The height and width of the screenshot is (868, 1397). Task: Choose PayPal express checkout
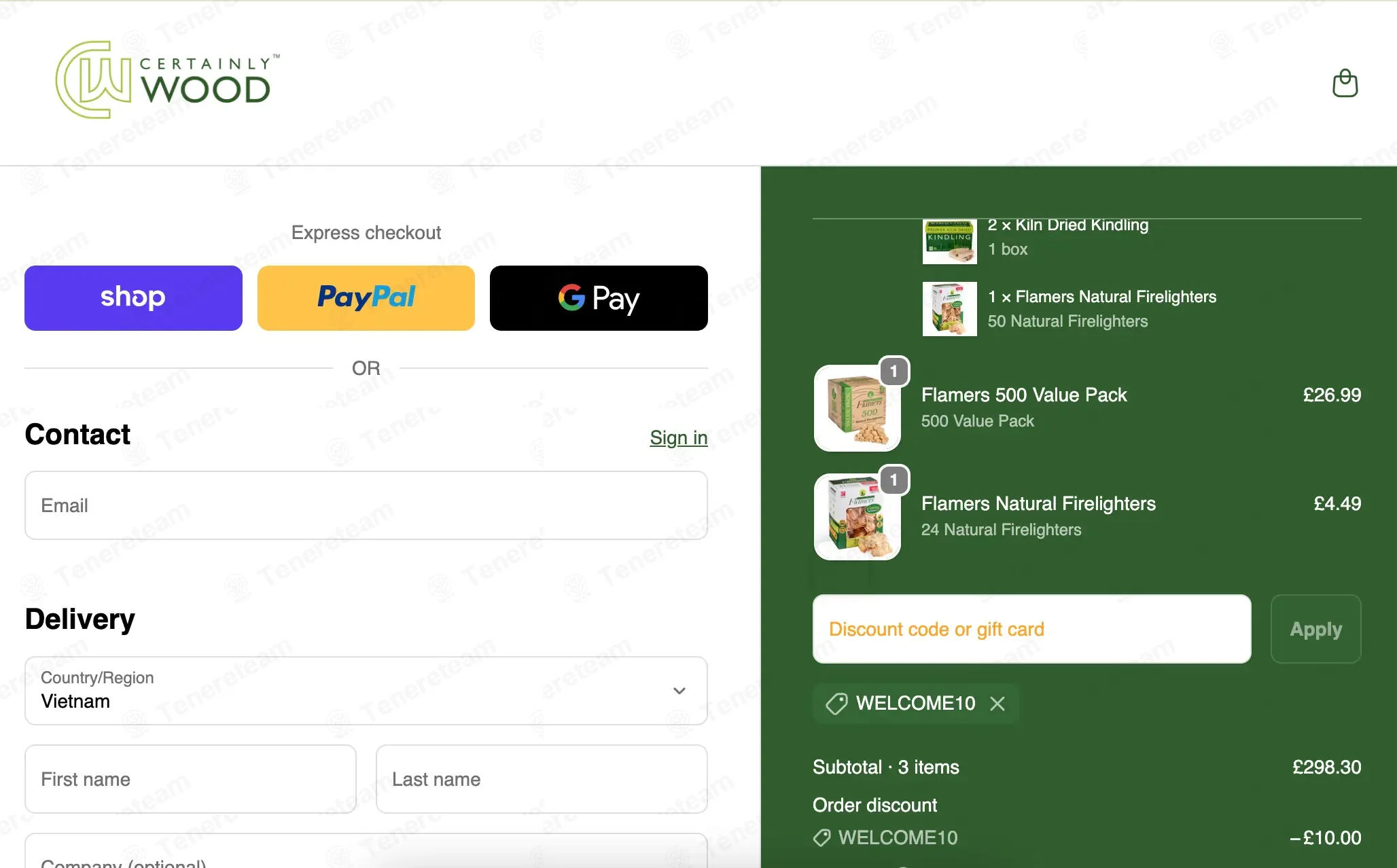(x=366, y=298)
